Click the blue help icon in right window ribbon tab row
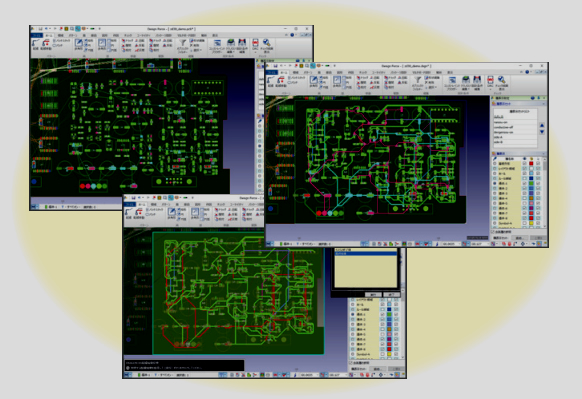 click(527, 72)
